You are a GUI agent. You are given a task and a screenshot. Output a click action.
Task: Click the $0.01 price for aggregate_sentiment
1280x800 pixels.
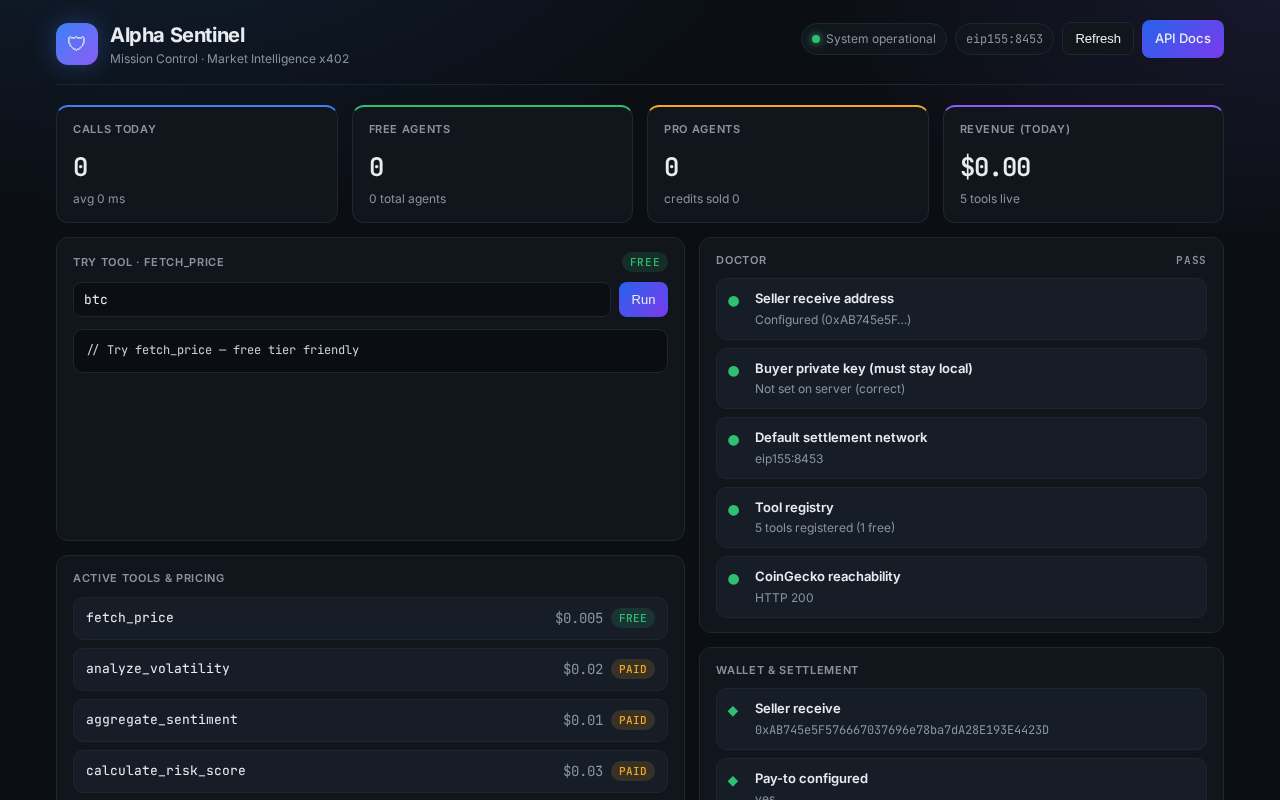tap(583, 720)
